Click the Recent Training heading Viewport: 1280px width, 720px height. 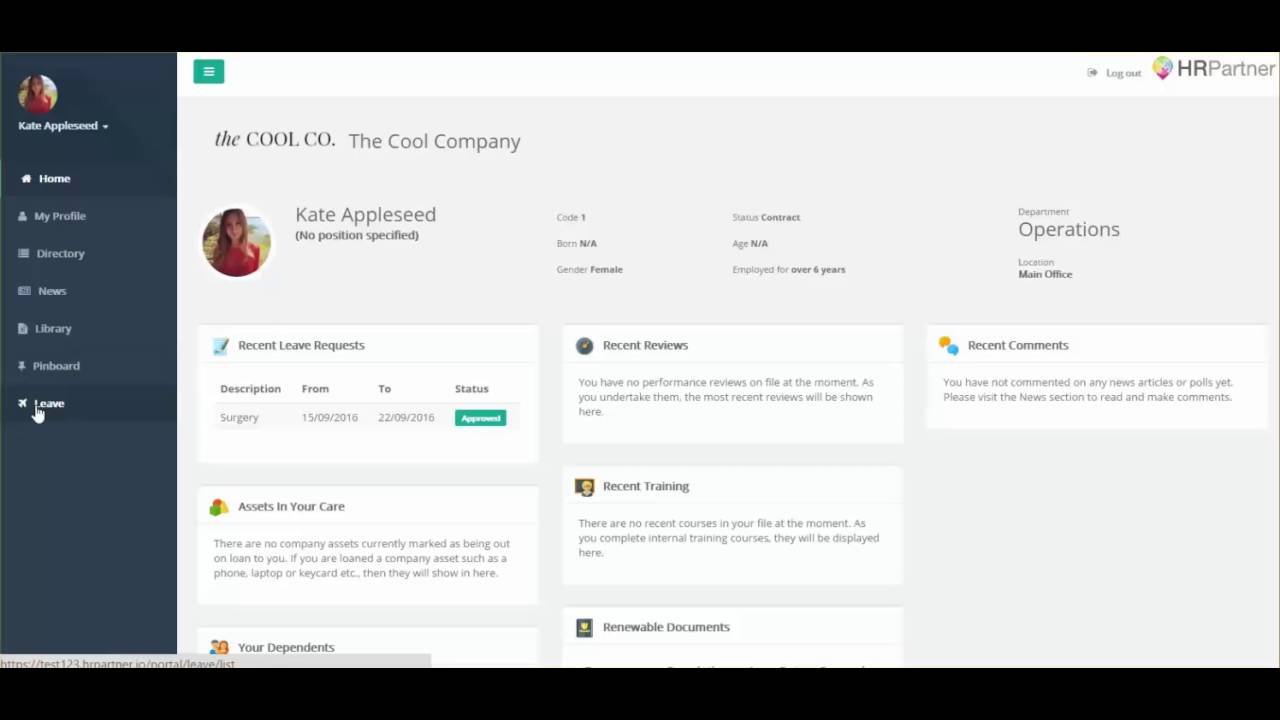646,486
